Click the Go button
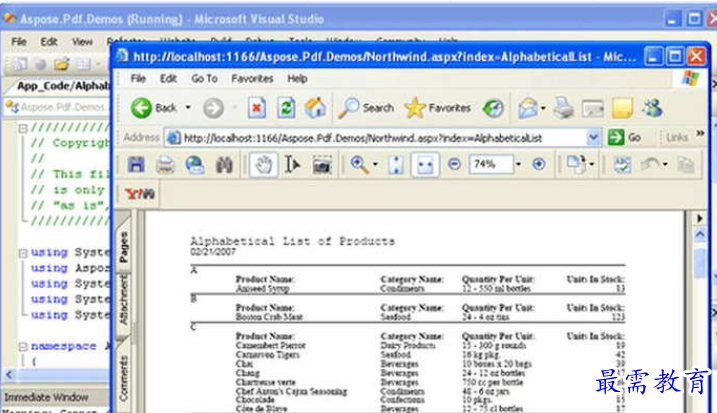 tap(624, 137)
